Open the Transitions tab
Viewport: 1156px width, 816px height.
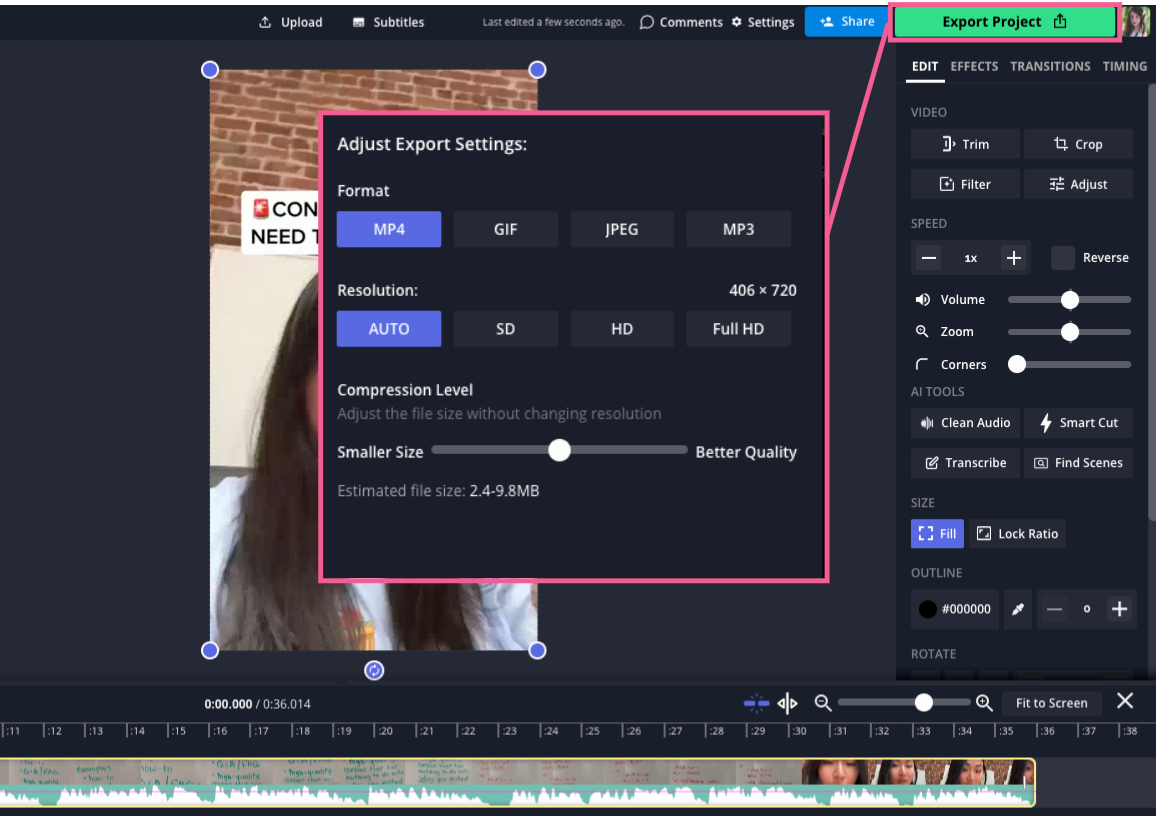tap(1050, 66)
